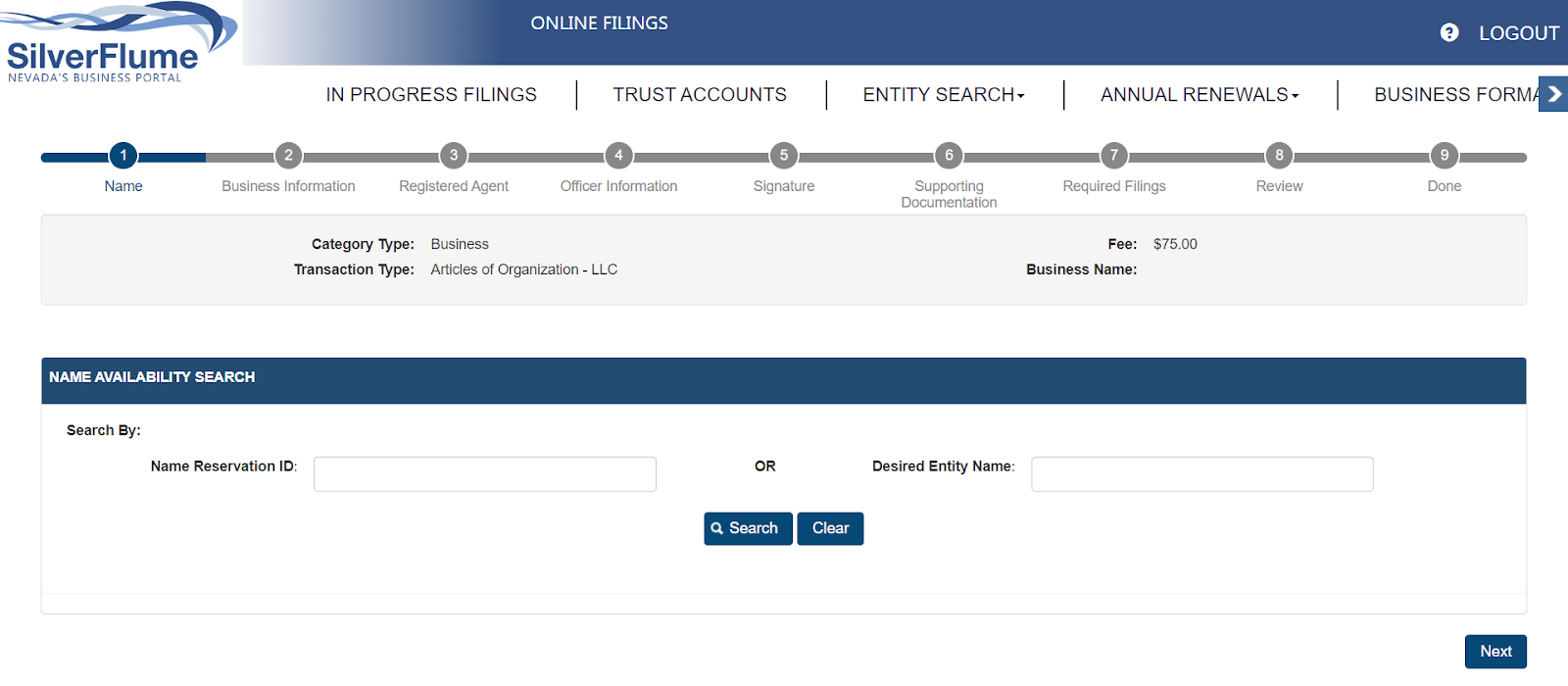Go to Trust Accounts
Screen dimensions: 1568x686
click(x=700, y=95)
